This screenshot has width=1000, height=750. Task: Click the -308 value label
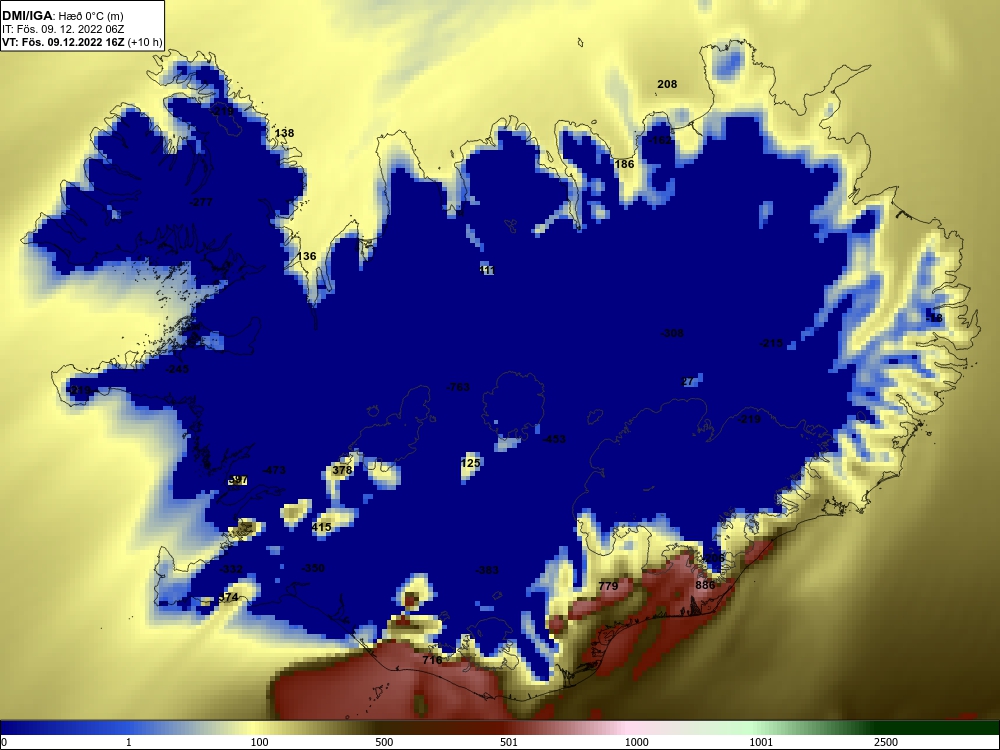click(672, 333)
